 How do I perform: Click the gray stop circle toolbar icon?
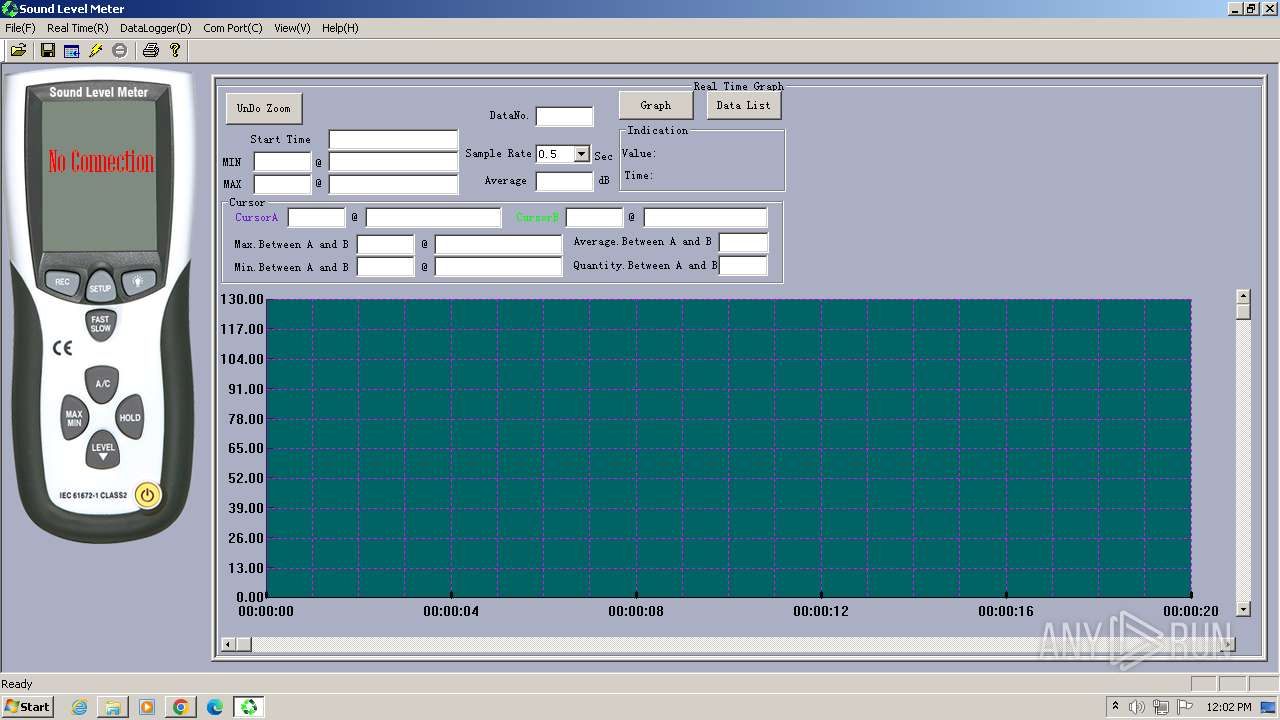120,50
